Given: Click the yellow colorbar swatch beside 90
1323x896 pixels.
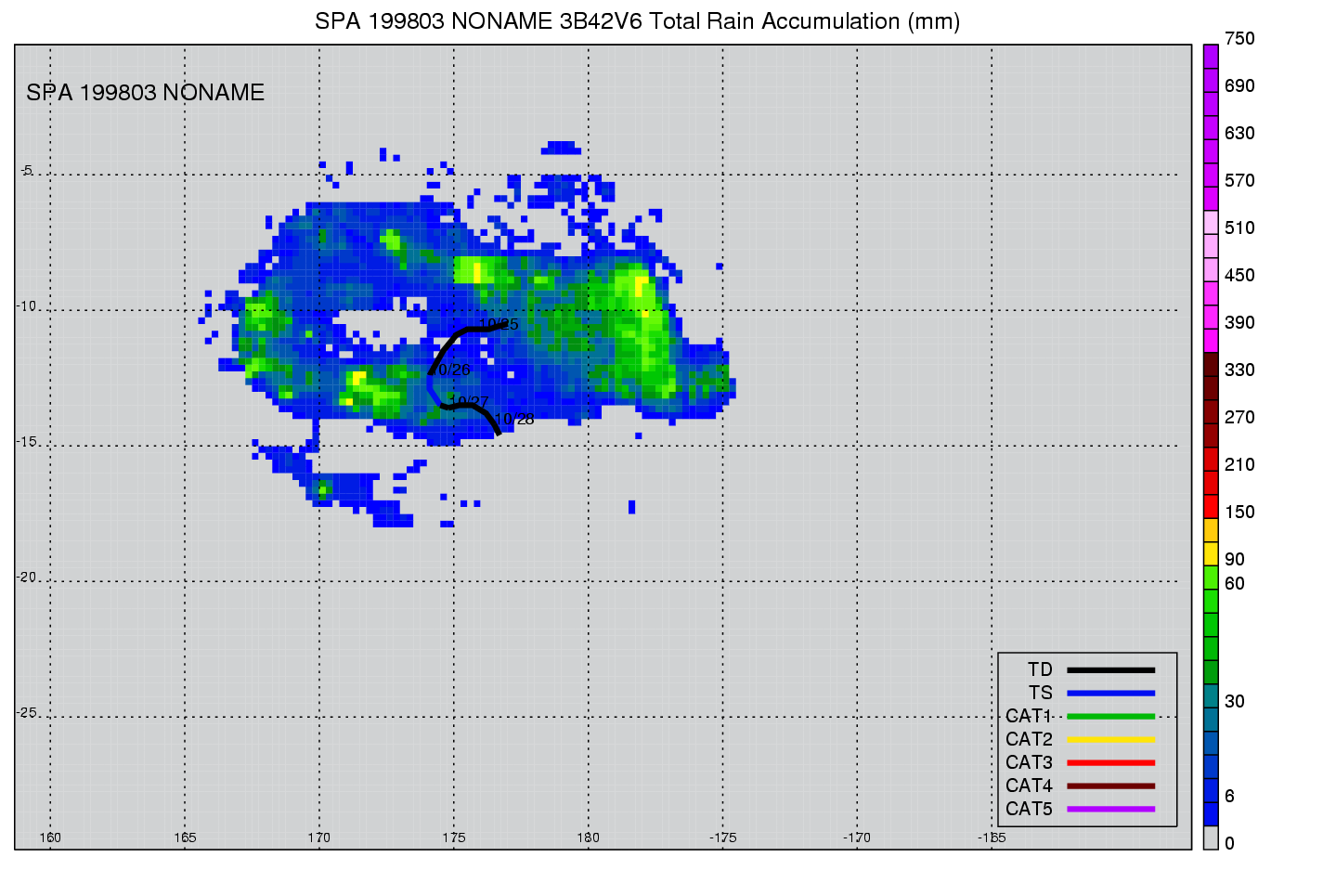Looking at the screenshot, I should click(1211, 553).
